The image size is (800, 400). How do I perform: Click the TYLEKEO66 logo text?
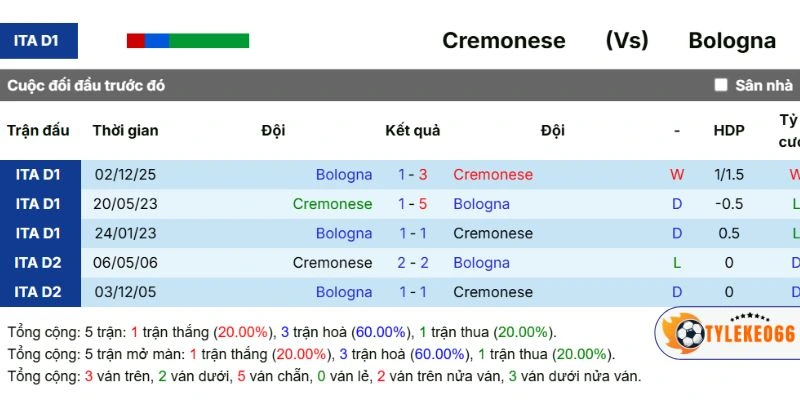tap(750, 334)
